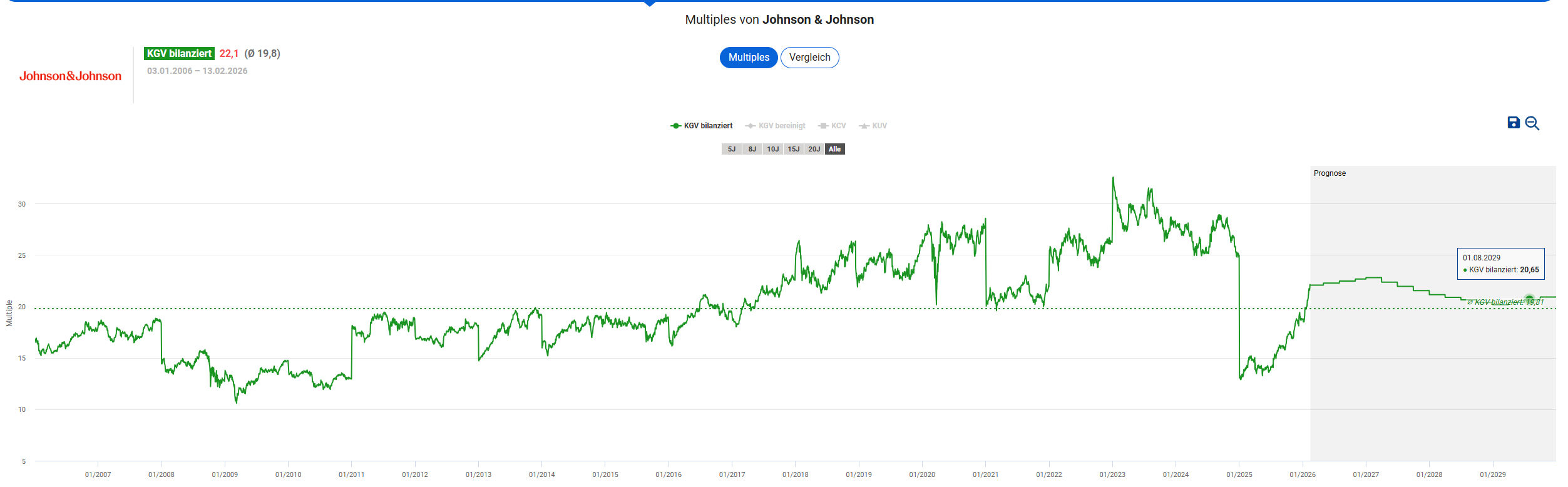Select the 8J time range
Viewport: 1568px width, 487px height.
click(752, 149)
